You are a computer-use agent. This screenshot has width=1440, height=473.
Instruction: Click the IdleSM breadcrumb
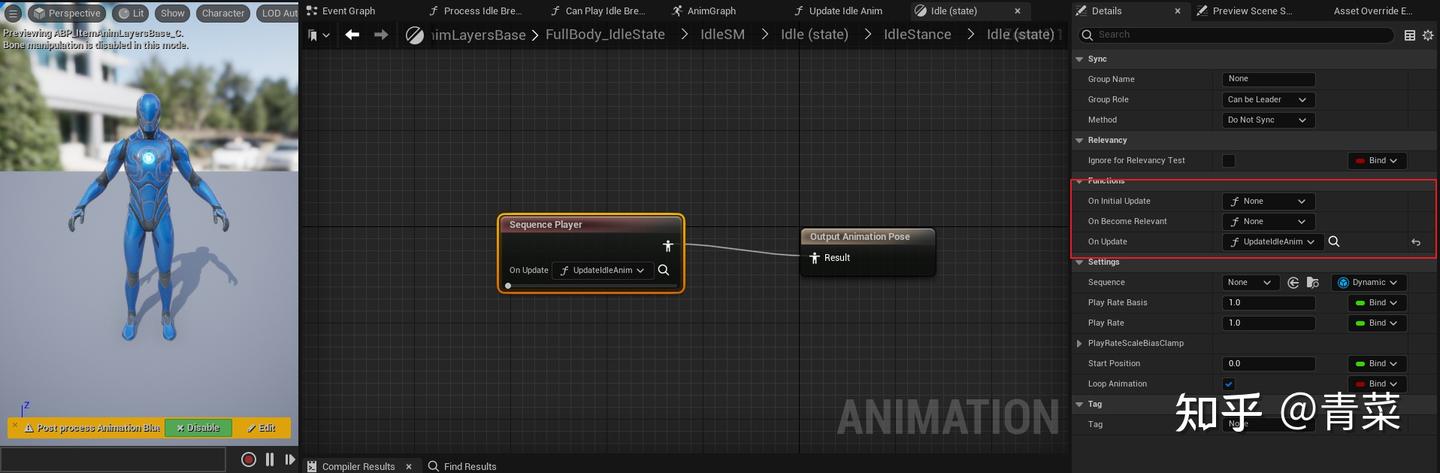pos(722,34)
